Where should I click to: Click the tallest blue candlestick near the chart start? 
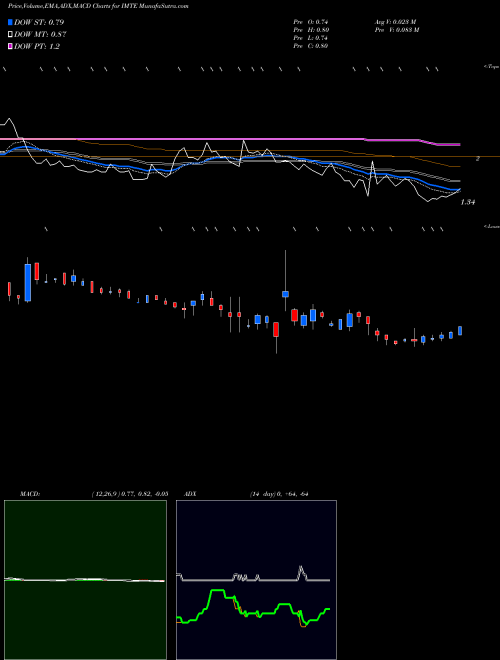(x=28, y=282)
